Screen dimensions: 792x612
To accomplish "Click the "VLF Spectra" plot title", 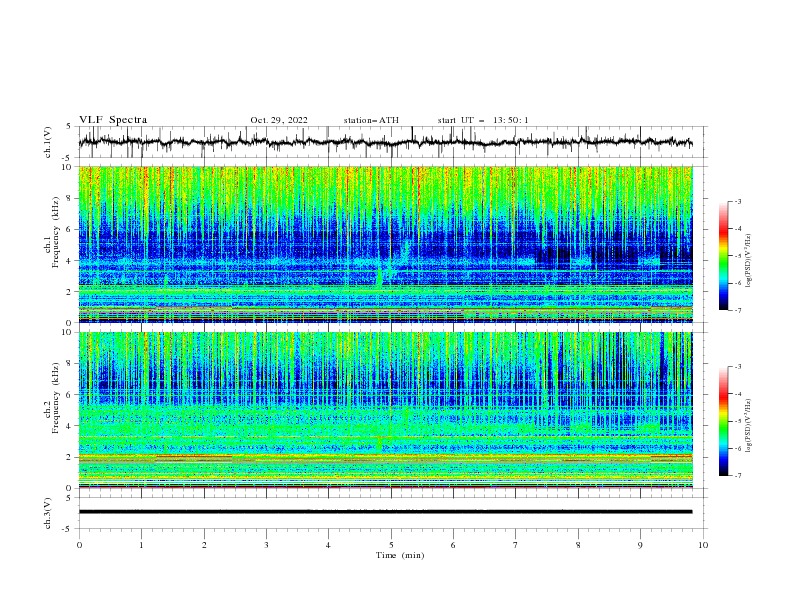I will (113, 120).
